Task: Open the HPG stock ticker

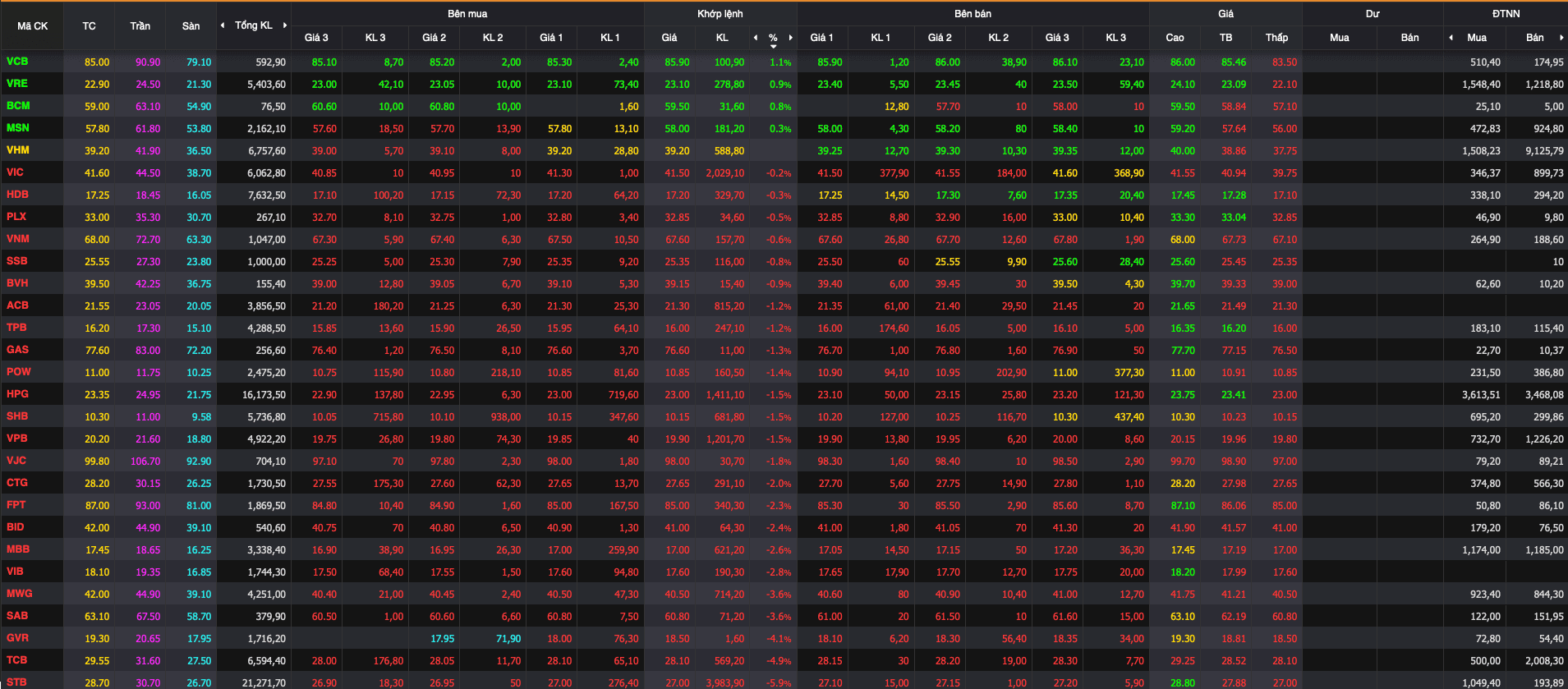Action: point(17,394)
